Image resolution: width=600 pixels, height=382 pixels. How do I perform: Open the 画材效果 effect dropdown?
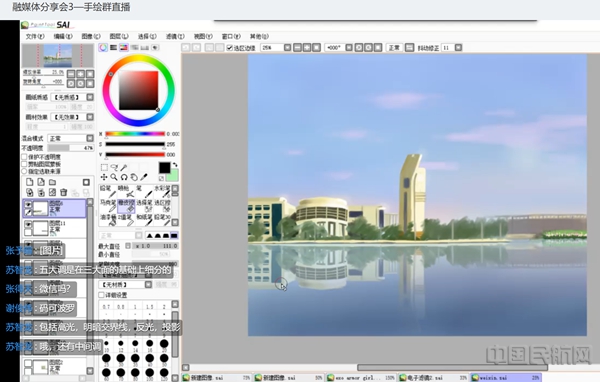pyautogui.click(x=72, y=117)
